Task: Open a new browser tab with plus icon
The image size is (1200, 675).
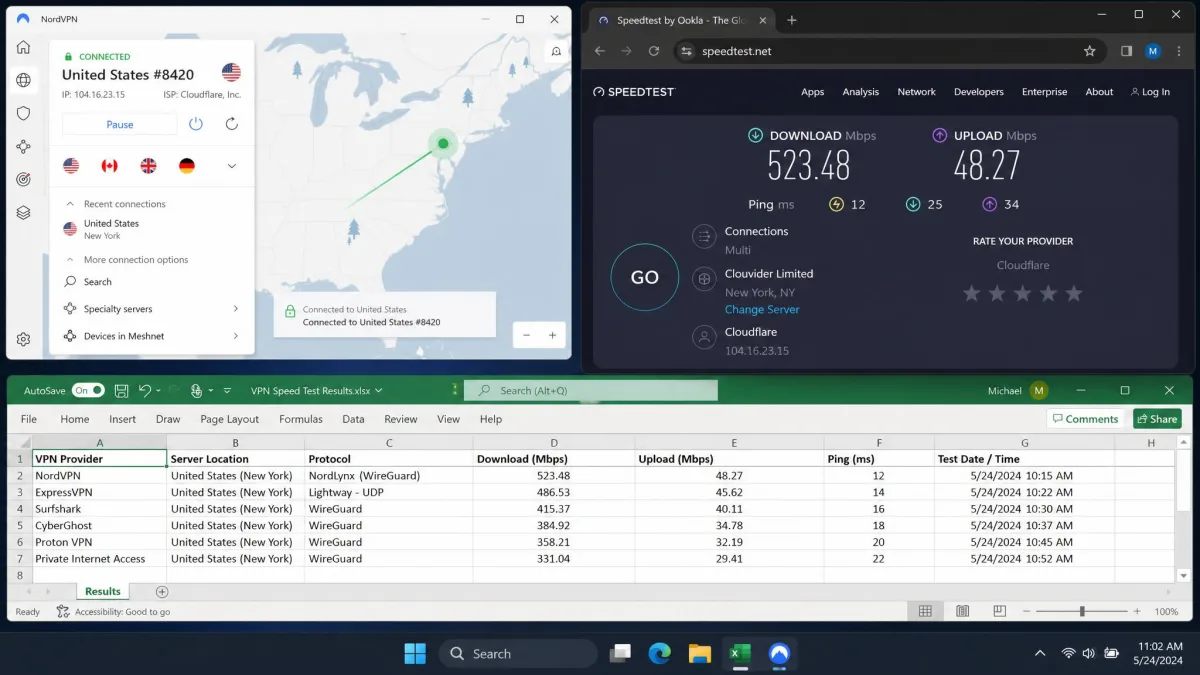Action: click(792, 20)
